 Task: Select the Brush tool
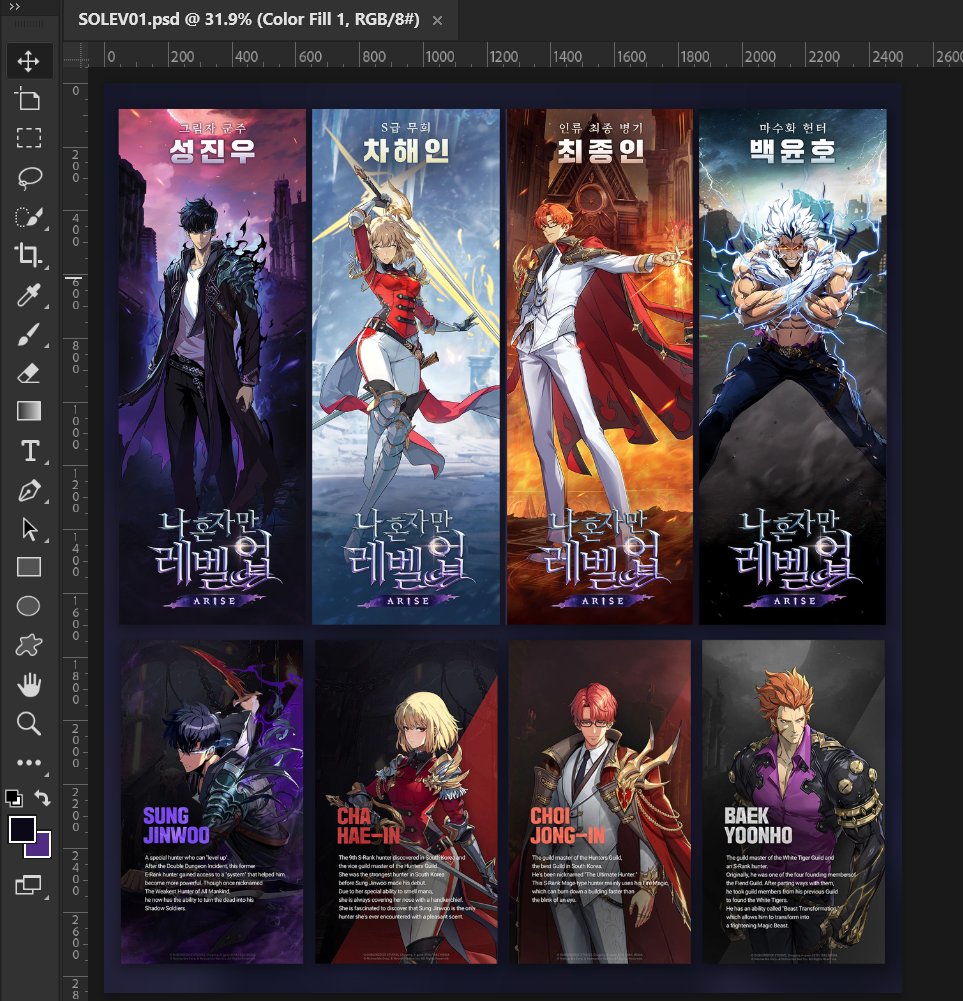click(x=29, y=334)
